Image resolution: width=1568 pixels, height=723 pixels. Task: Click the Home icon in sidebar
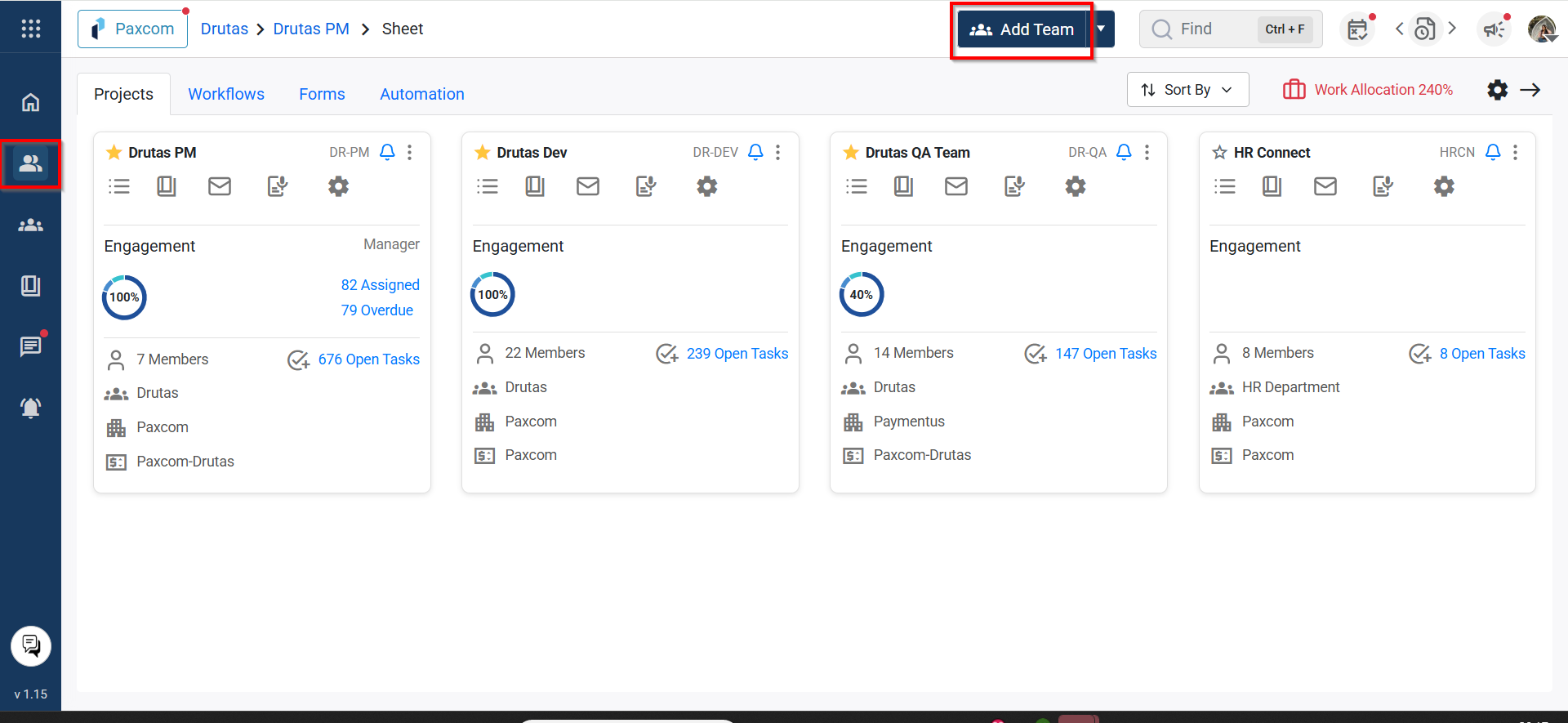click(30, 102)
